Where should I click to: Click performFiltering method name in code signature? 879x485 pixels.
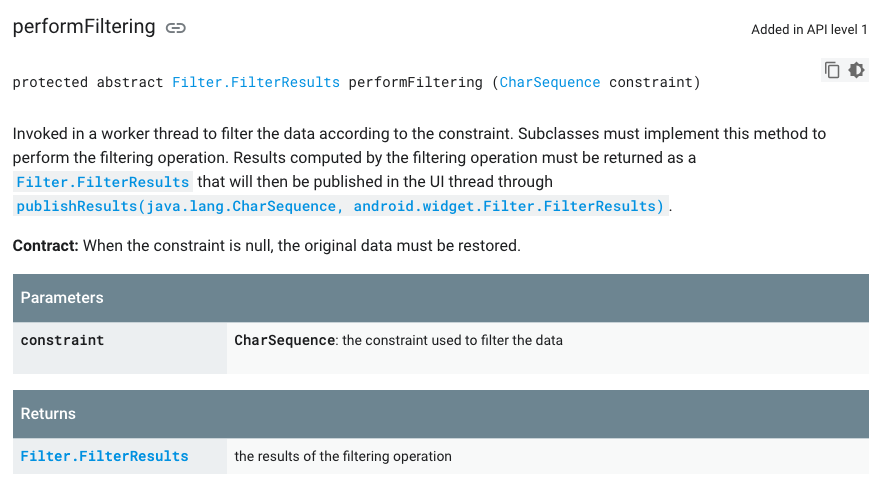[415, 82]
